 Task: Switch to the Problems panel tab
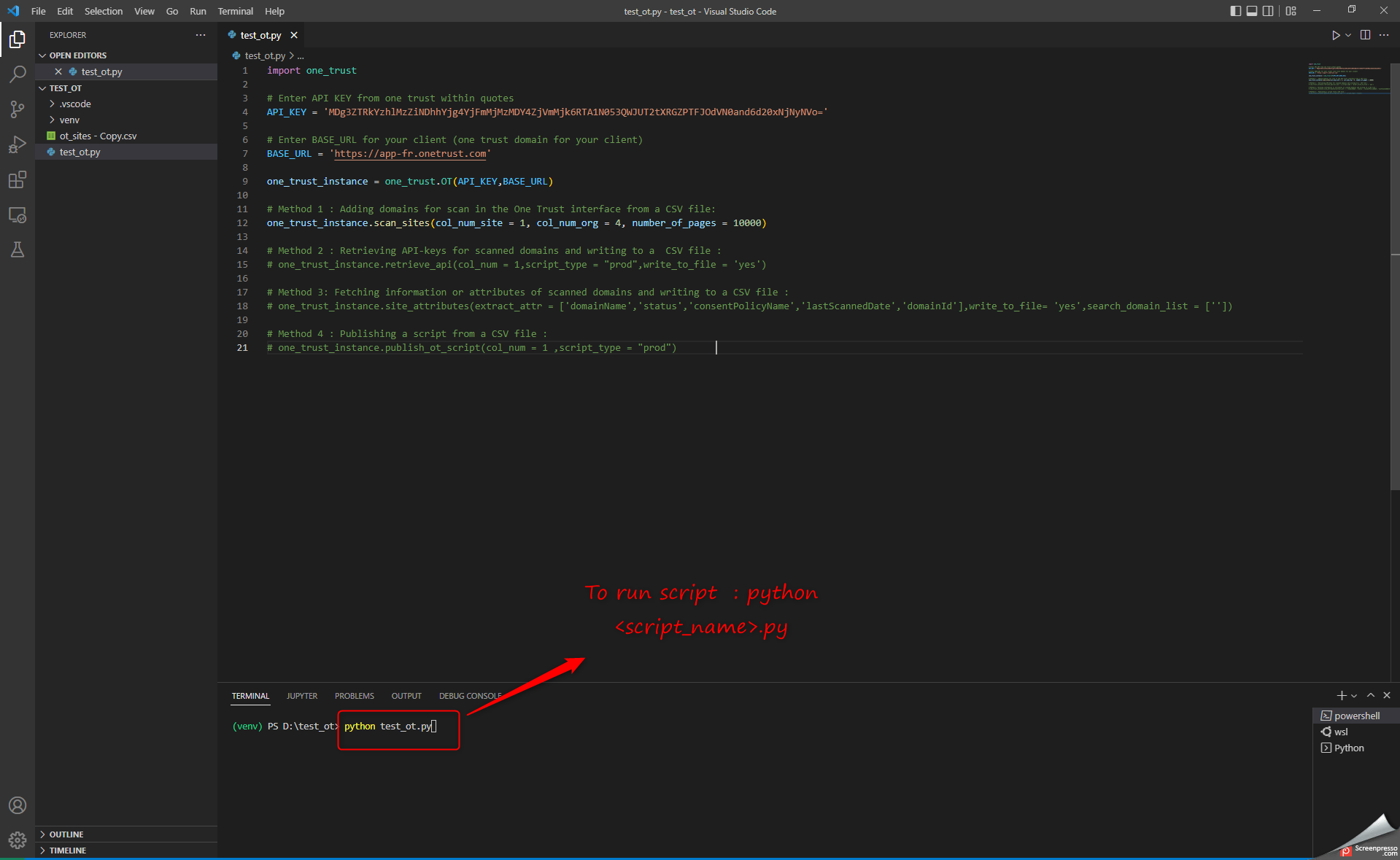coord(355,696)
